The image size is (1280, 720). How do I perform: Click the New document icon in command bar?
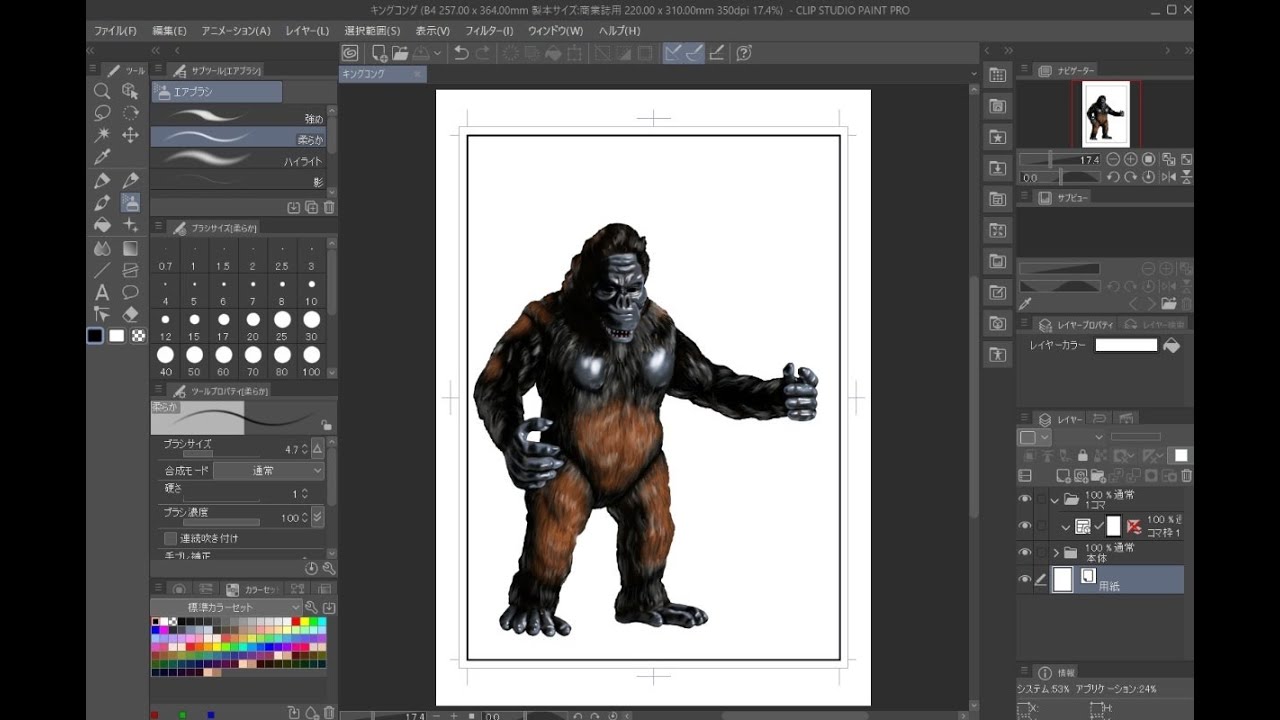click(380, 53)
